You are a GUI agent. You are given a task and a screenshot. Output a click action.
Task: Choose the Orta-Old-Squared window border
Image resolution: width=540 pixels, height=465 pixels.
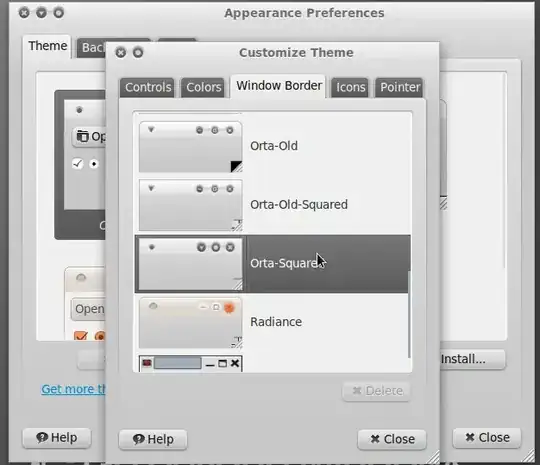pos(272,205)
